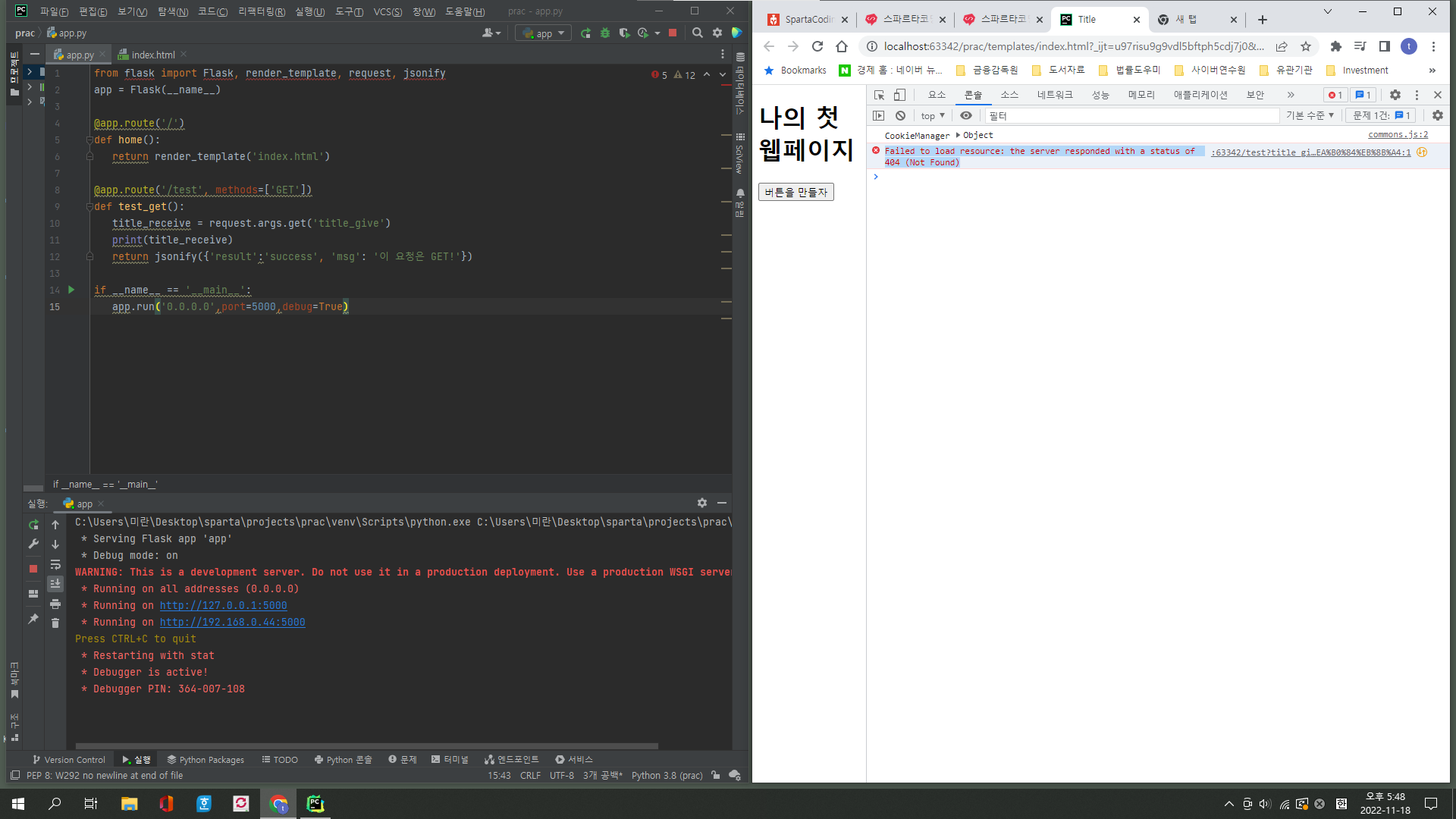Rerun the app in the Run panel
The image size is (1456, 819).
33,525
